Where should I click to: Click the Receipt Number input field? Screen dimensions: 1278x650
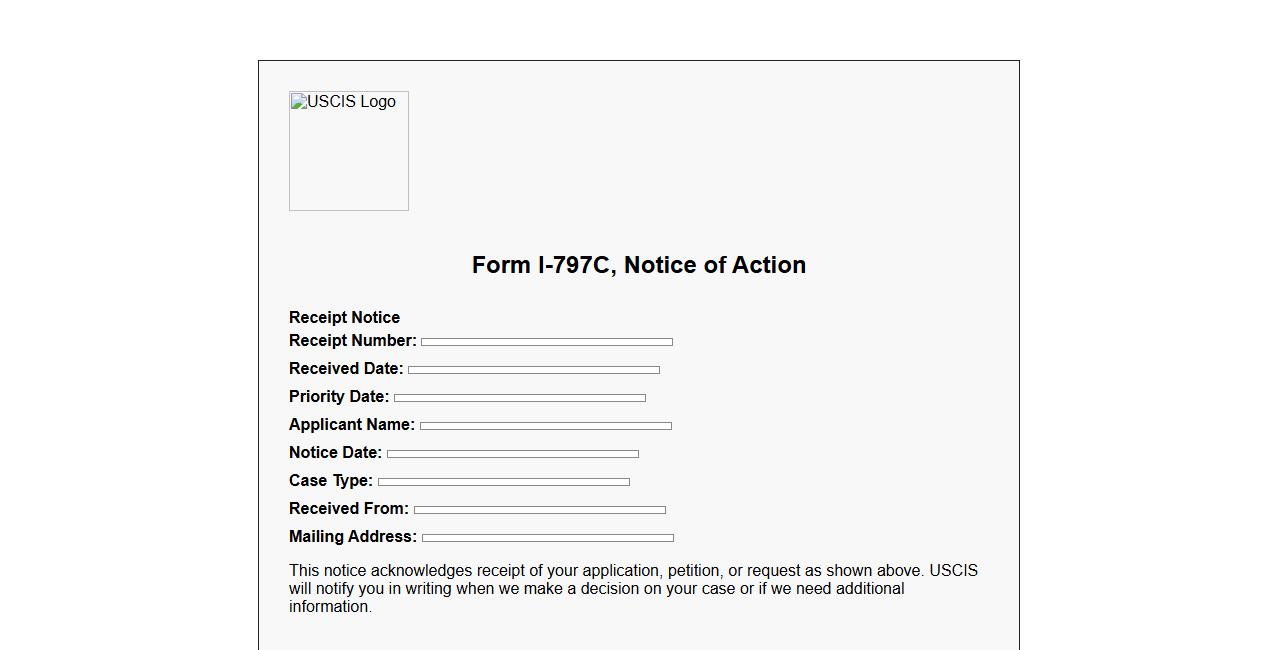click(546, 342)
